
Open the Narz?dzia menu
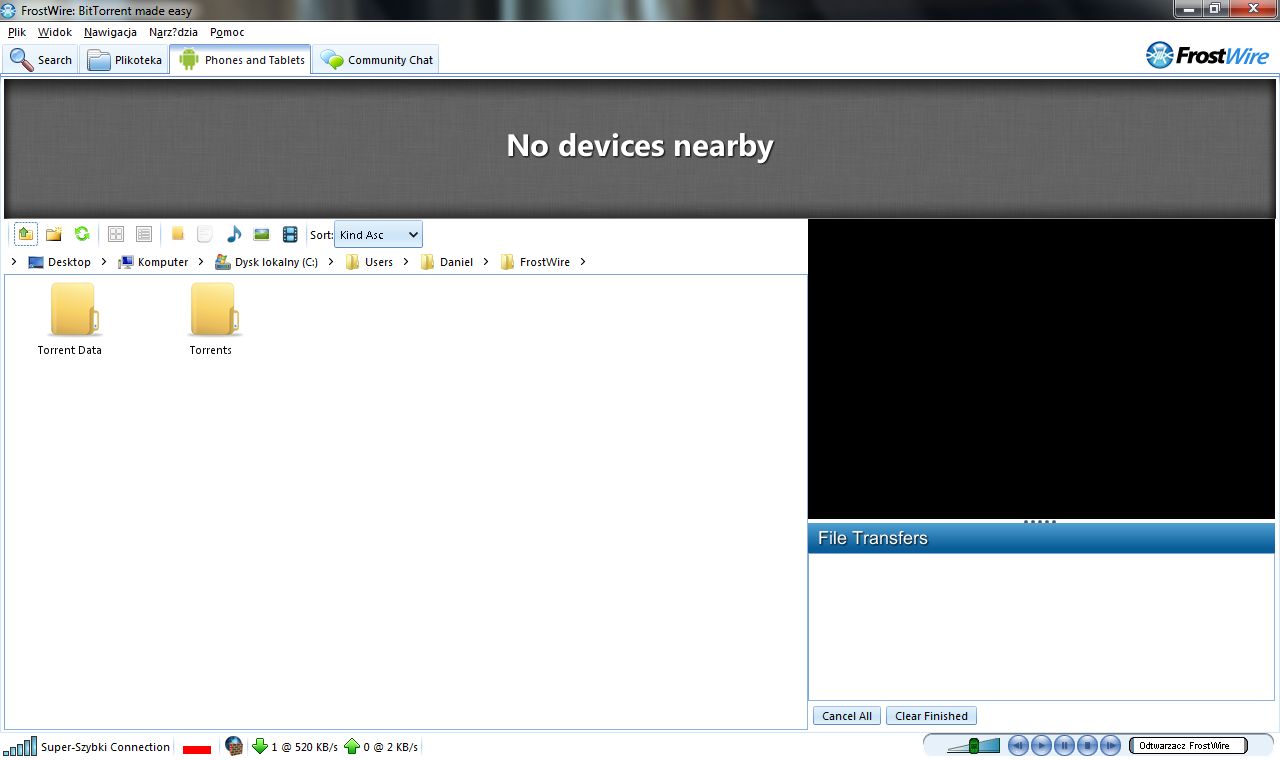[x=173, y=32]
